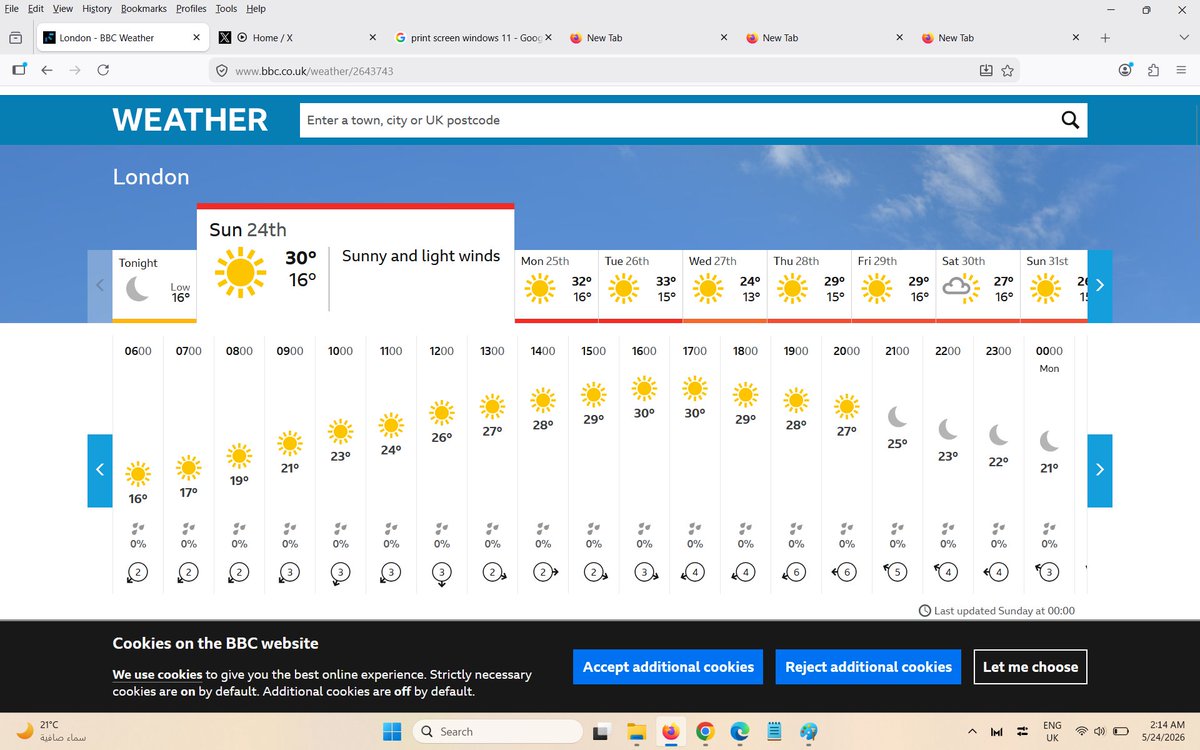Image resolution: width=1200 pixels, height=750 pixels.
Task: Select the Wed 27th forecast day
Action: click(x=724, y=285)
